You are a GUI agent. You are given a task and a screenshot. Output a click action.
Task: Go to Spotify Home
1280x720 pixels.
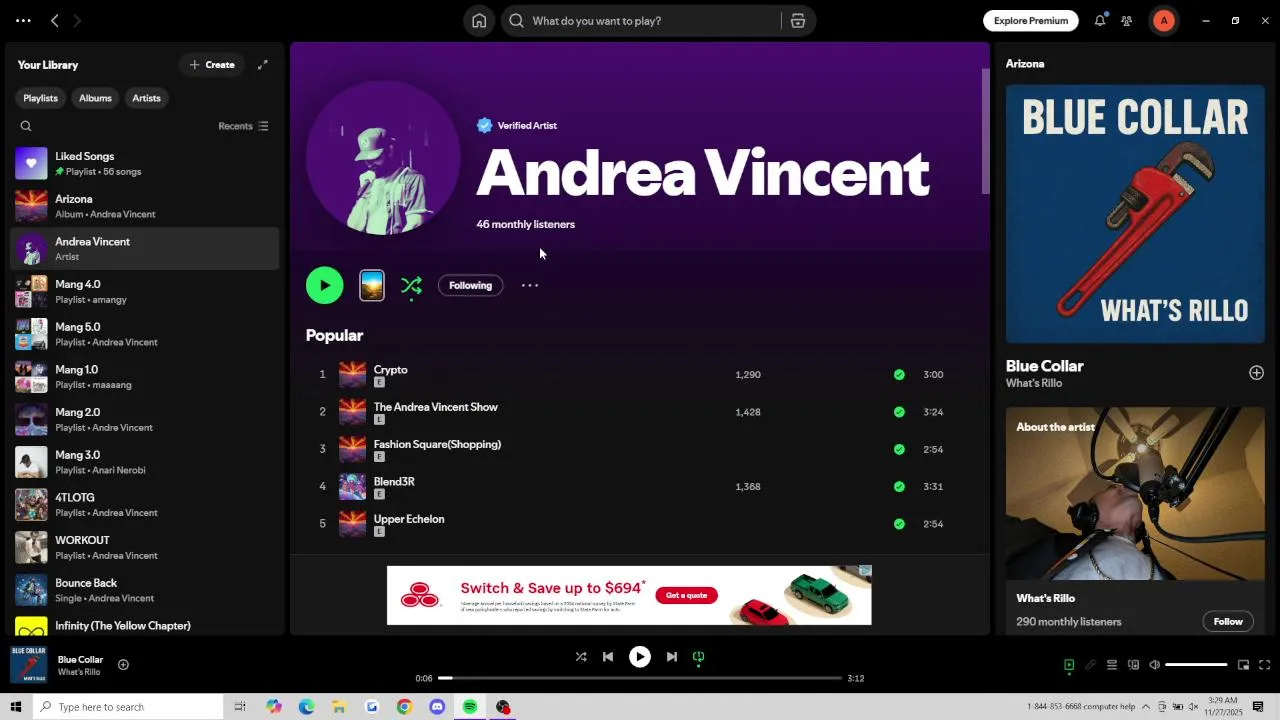(479, 21)
